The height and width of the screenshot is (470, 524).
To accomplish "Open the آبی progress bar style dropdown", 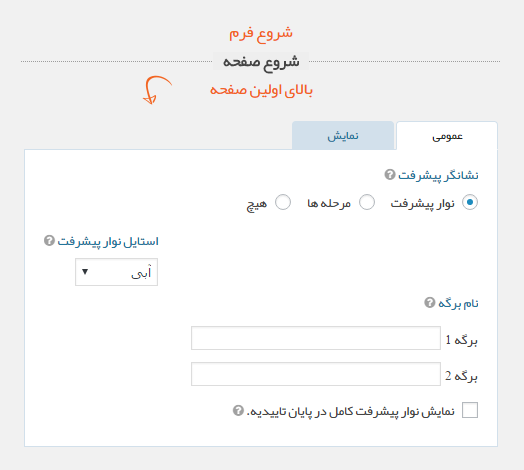I will (116, 272).
